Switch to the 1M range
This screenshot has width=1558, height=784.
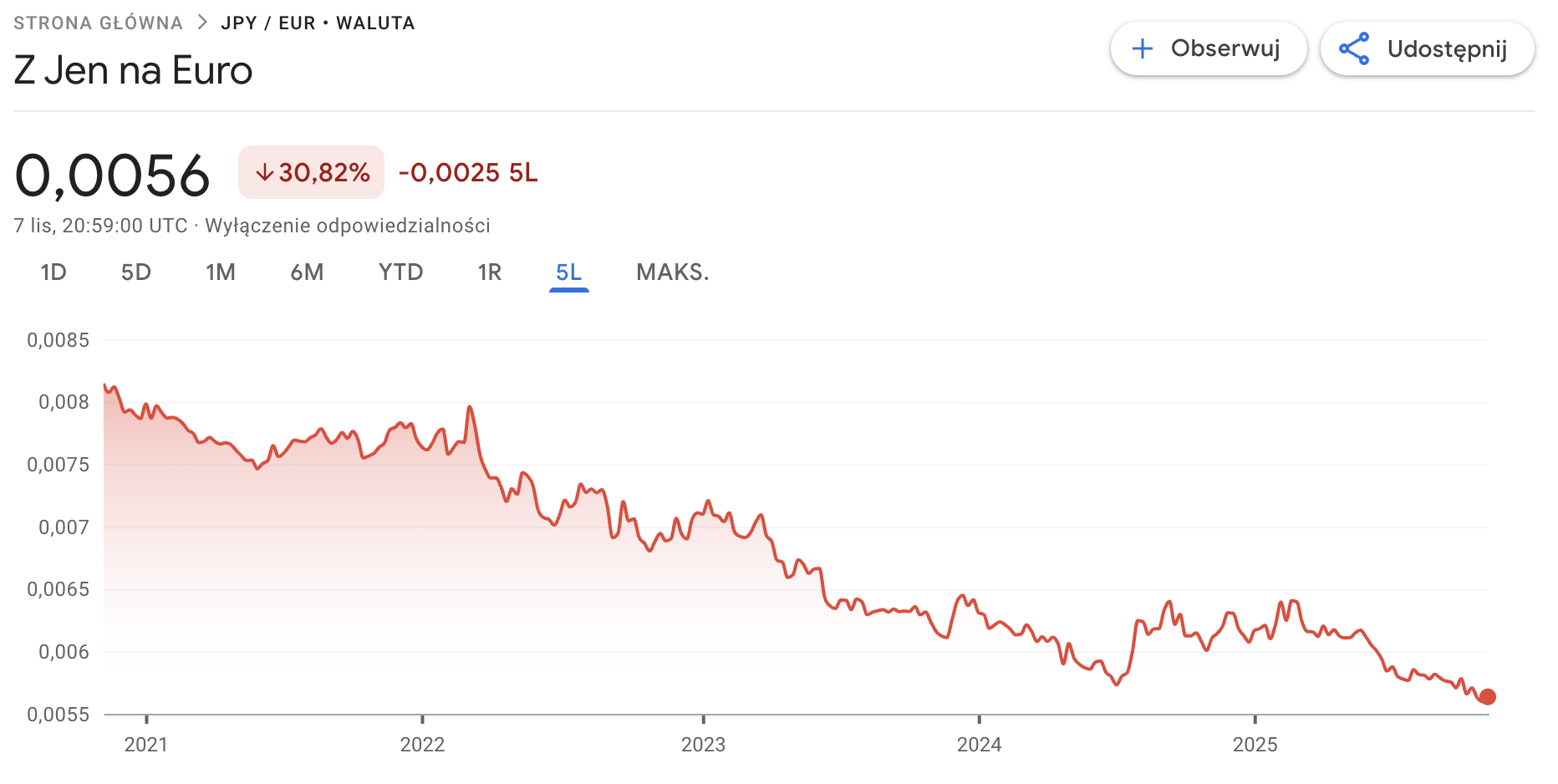pyautogui.click(x=221, y=272)
